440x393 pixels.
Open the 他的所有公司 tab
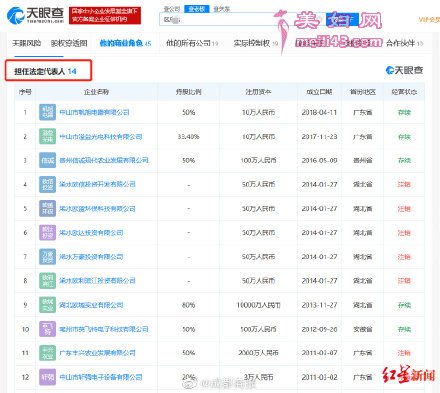(x=192, y=43)
